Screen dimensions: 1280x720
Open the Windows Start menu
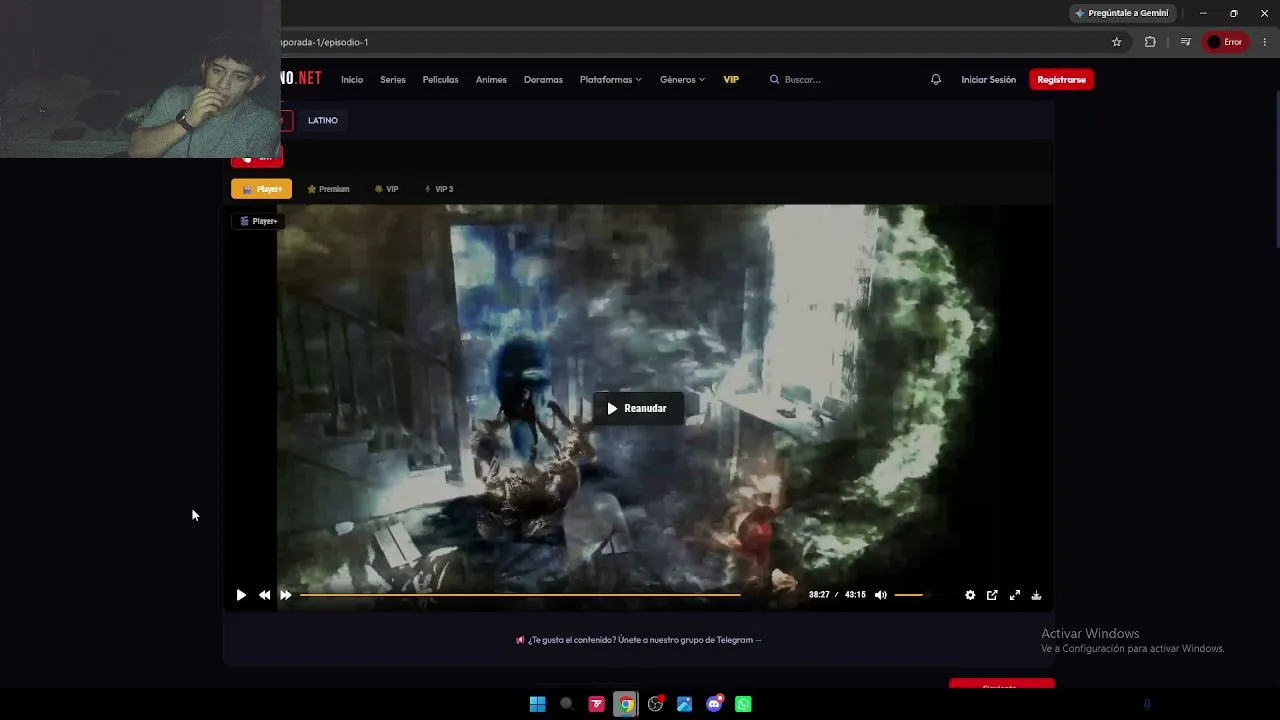(537, 704)
